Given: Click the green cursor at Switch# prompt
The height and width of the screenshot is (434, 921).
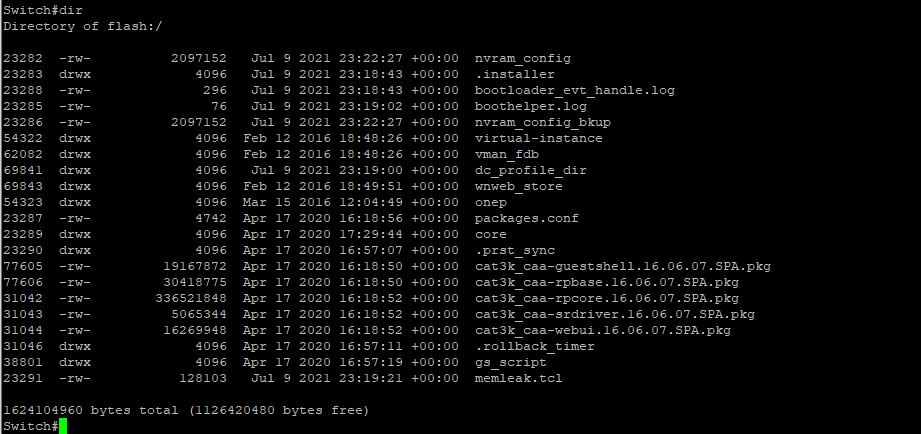Looking at the screenshot, I should pos(63,426).
